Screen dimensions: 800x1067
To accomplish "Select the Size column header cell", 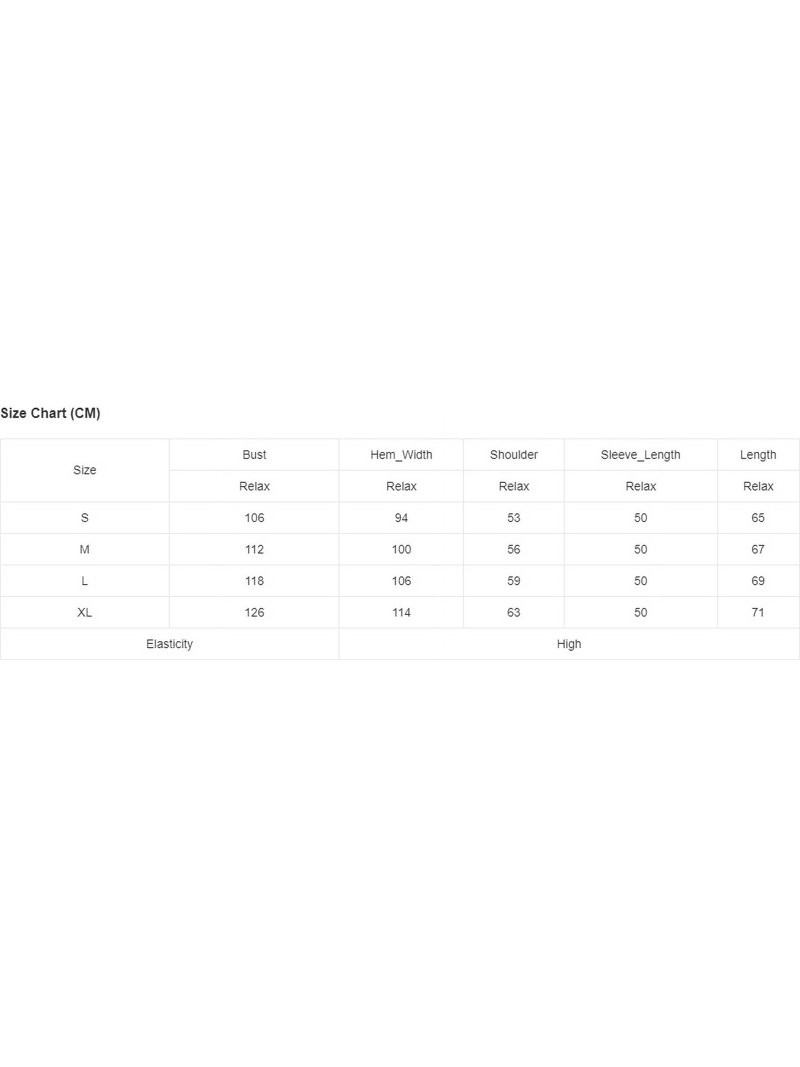I will tap(84, 470).
